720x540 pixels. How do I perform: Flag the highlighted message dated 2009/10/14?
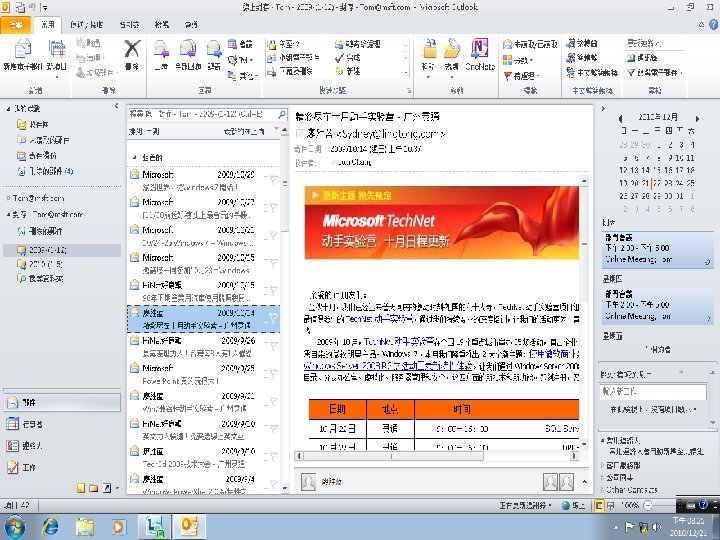273,318
